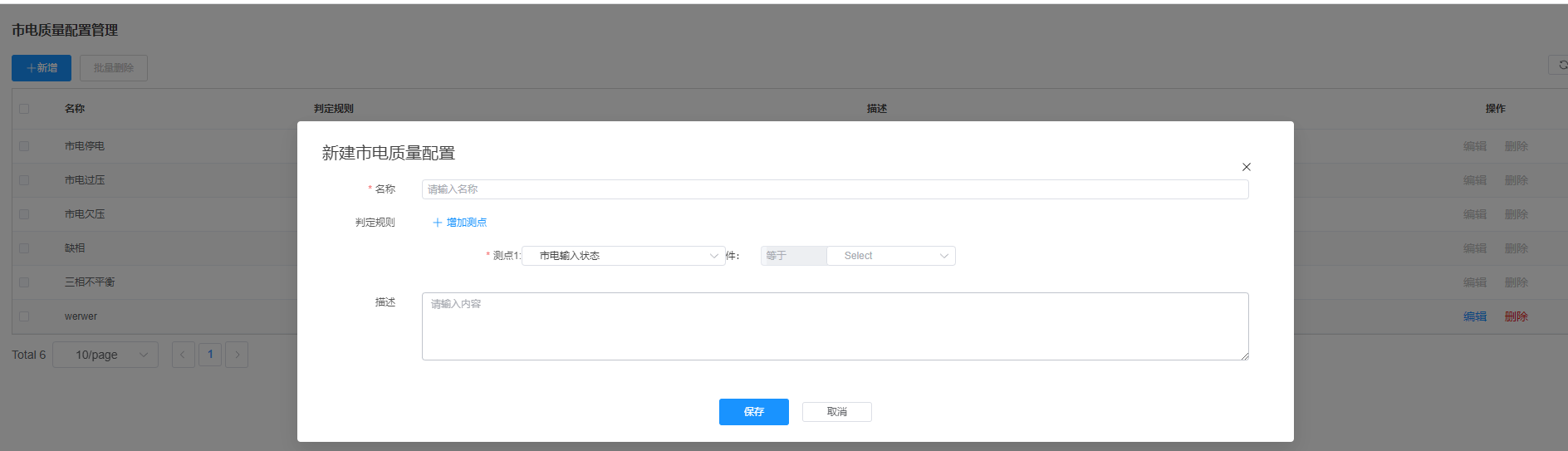Check the 缺相 row checkbox
Screen dimensions: 1568x451
point(24,248)
